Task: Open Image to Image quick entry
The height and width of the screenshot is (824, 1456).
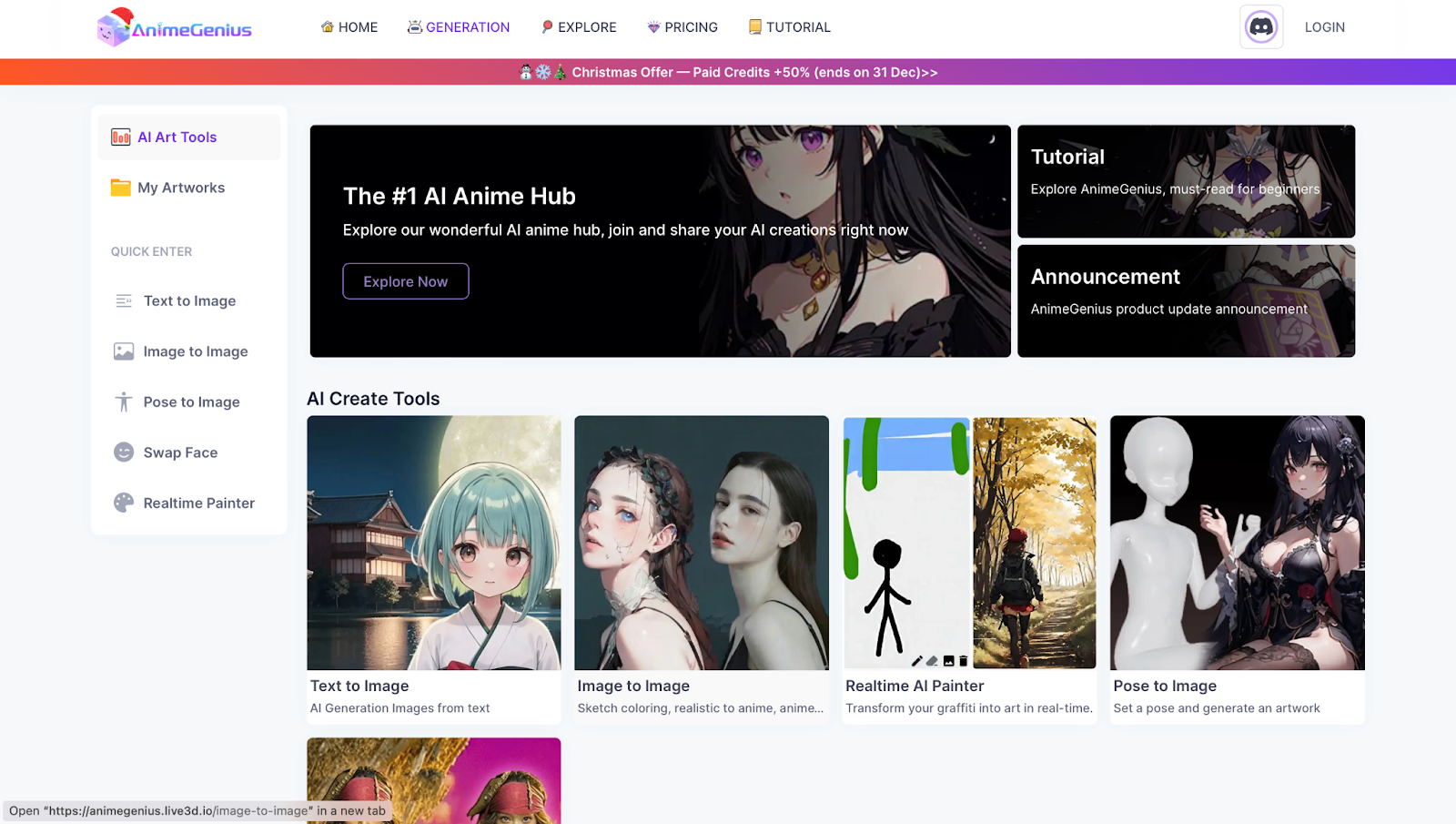Action: pos(189,351)
